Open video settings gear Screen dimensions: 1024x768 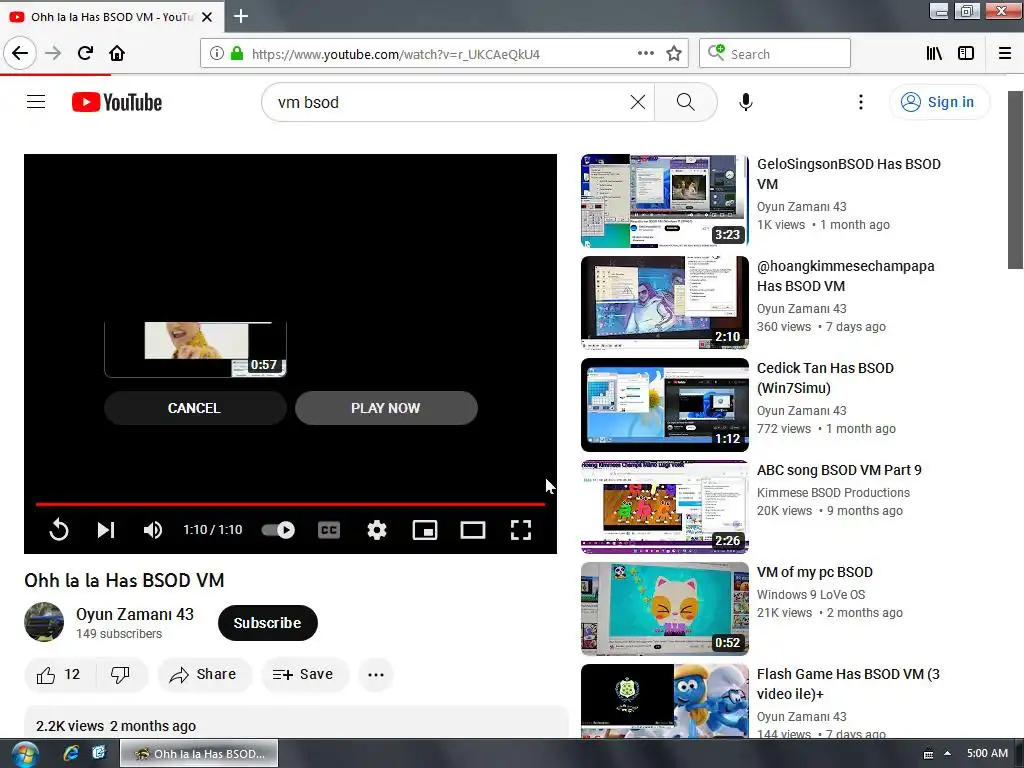(x=377, y=530)
